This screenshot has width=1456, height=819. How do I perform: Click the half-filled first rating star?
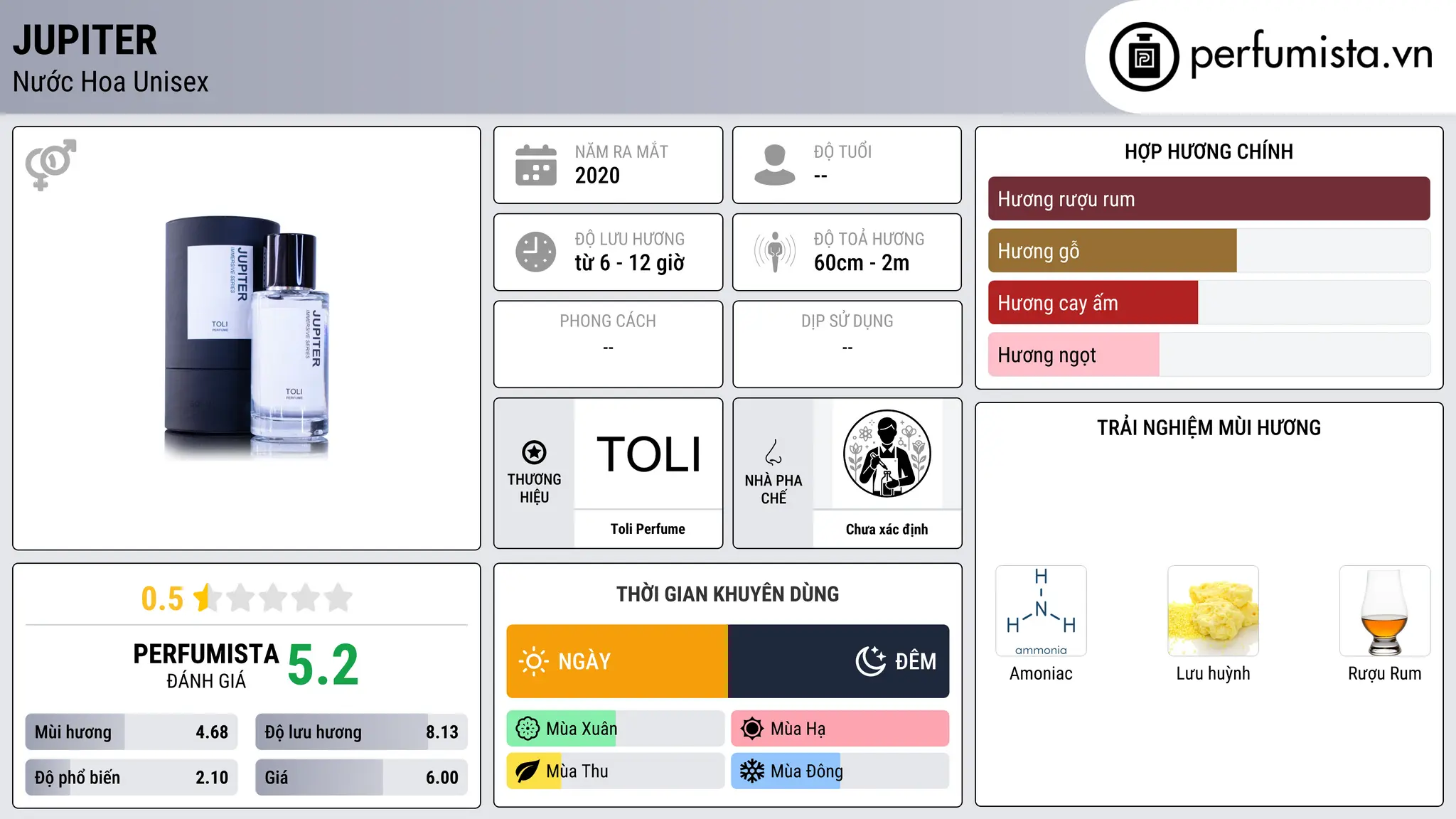click(x=208, y=598)
